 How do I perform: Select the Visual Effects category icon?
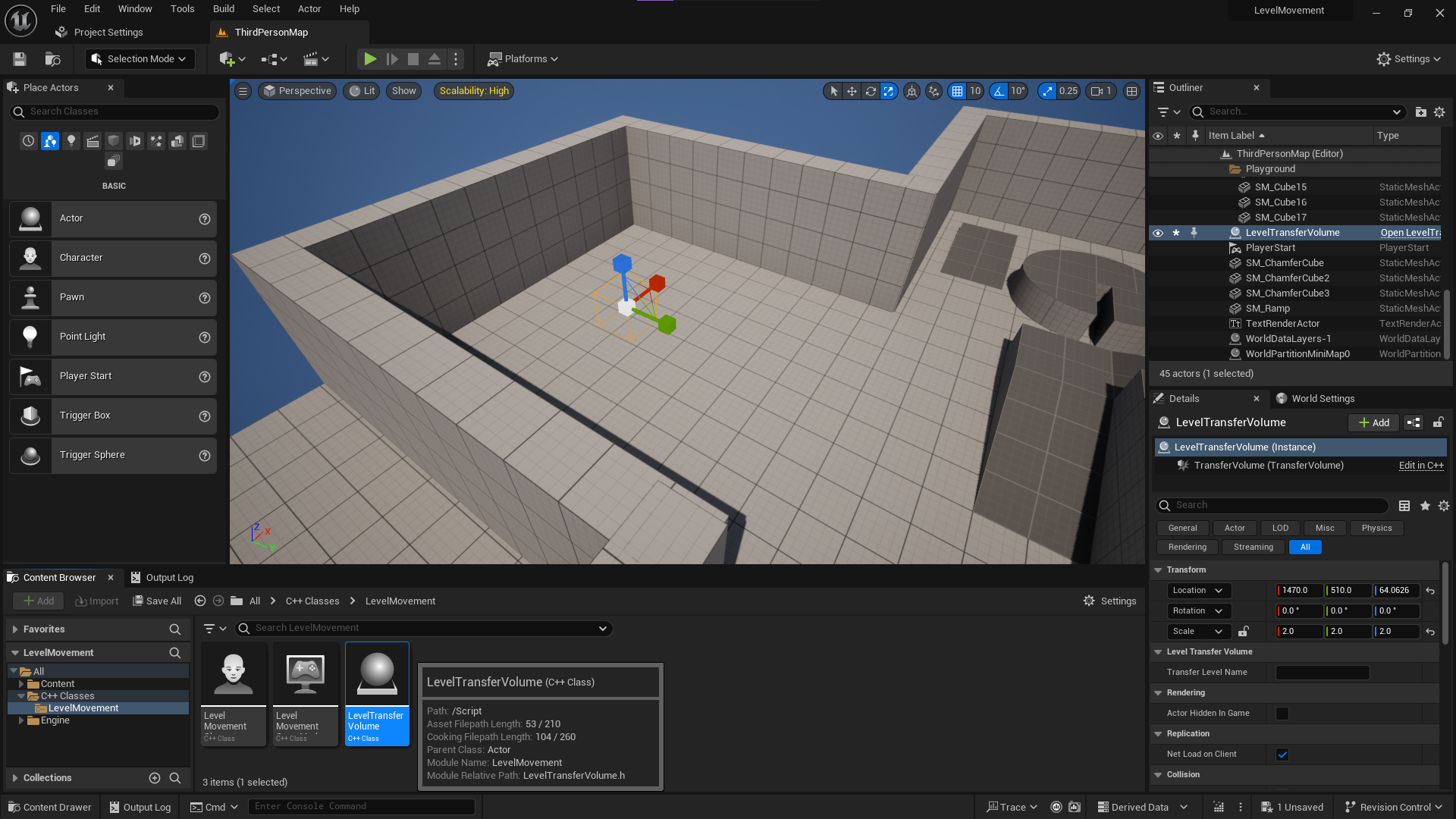(x=156, y=141)
